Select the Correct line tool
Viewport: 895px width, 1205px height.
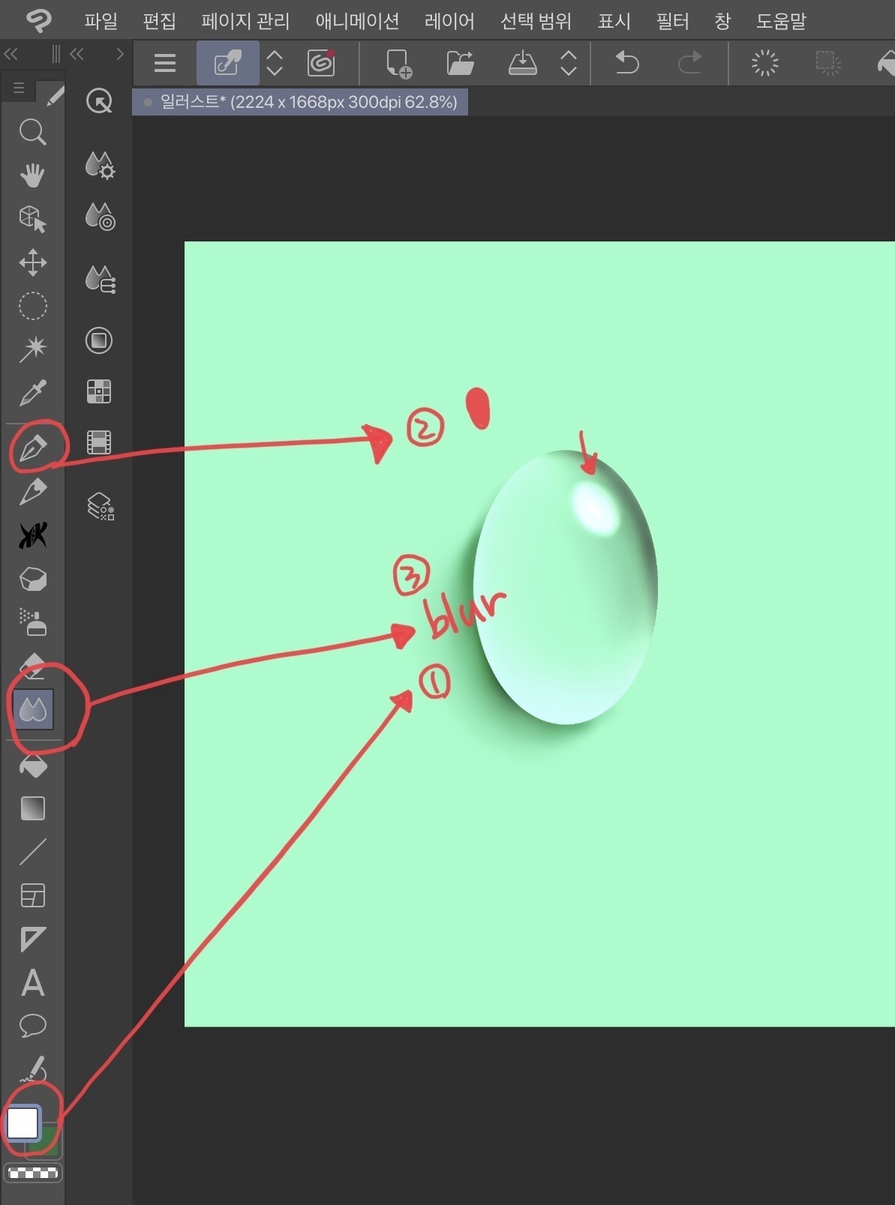click(x=33, y=1069)
